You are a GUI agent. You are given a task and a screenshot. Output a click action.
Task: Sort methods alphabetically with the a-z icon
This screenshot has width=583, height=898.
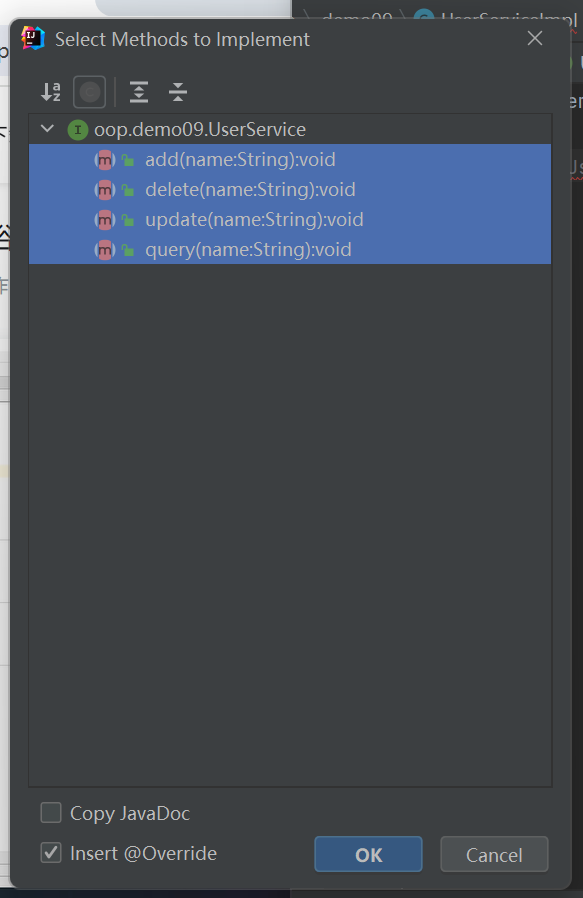point(51,92)
